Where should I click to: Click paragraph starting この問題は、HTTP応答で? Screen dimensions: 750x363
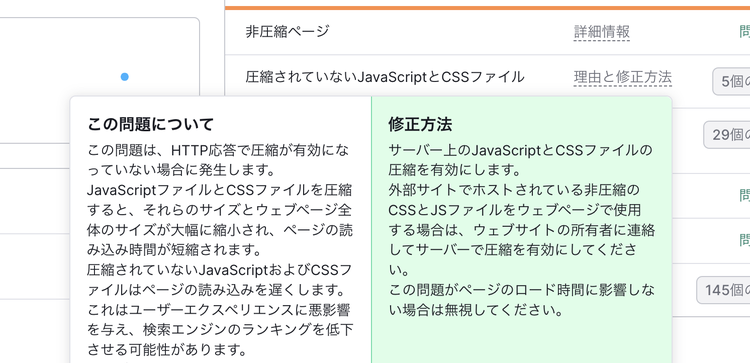pyautogui.click(x=219, y=160)
